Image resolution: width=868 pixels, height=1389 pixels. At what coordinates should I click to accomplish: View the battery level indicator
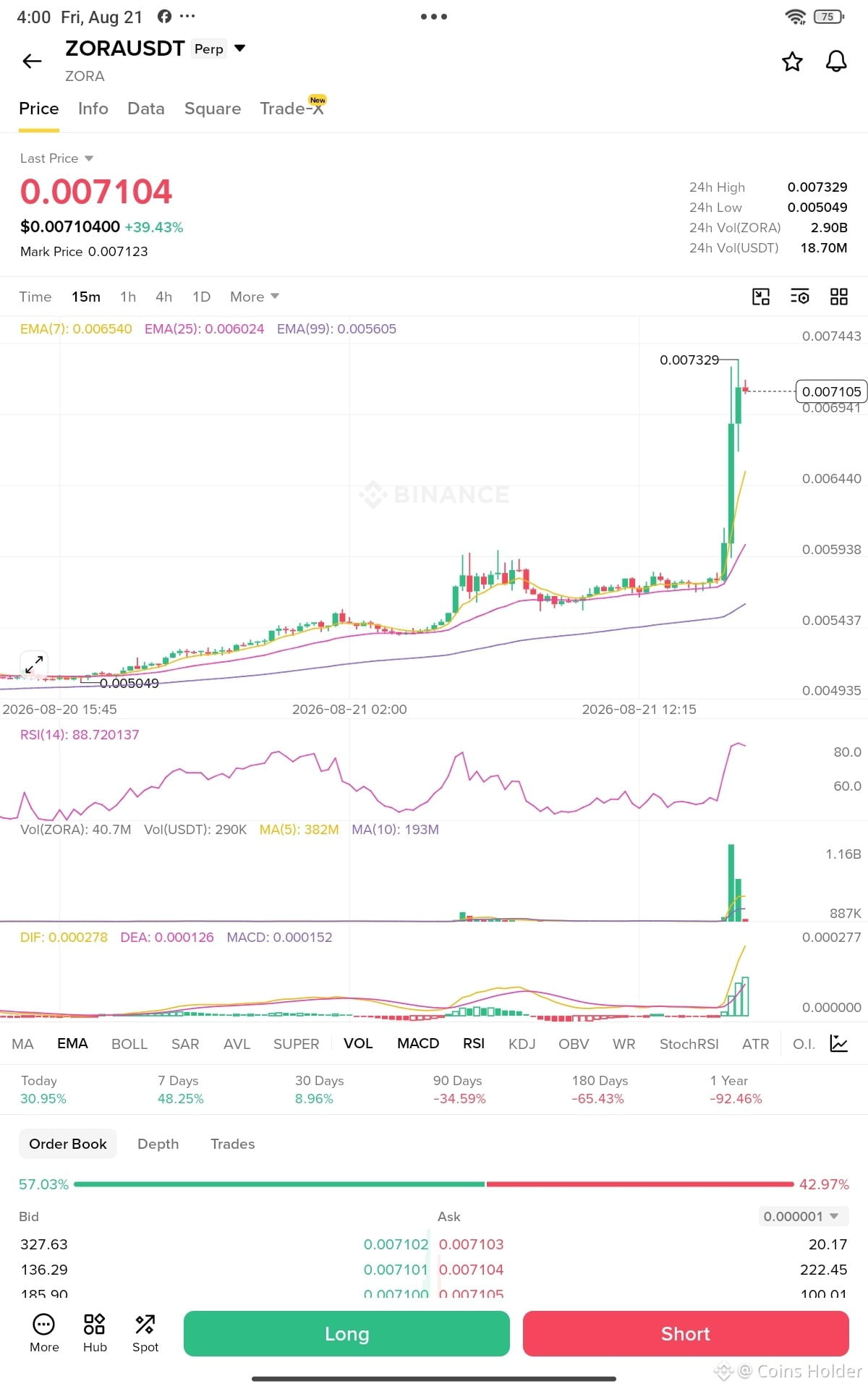pos(829,17)
